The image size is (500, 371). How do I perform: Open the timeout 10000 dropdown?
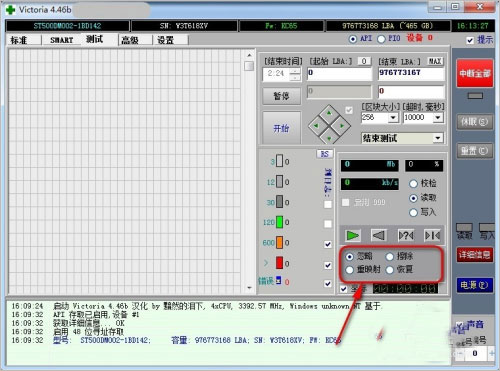[x=438, y=118]
